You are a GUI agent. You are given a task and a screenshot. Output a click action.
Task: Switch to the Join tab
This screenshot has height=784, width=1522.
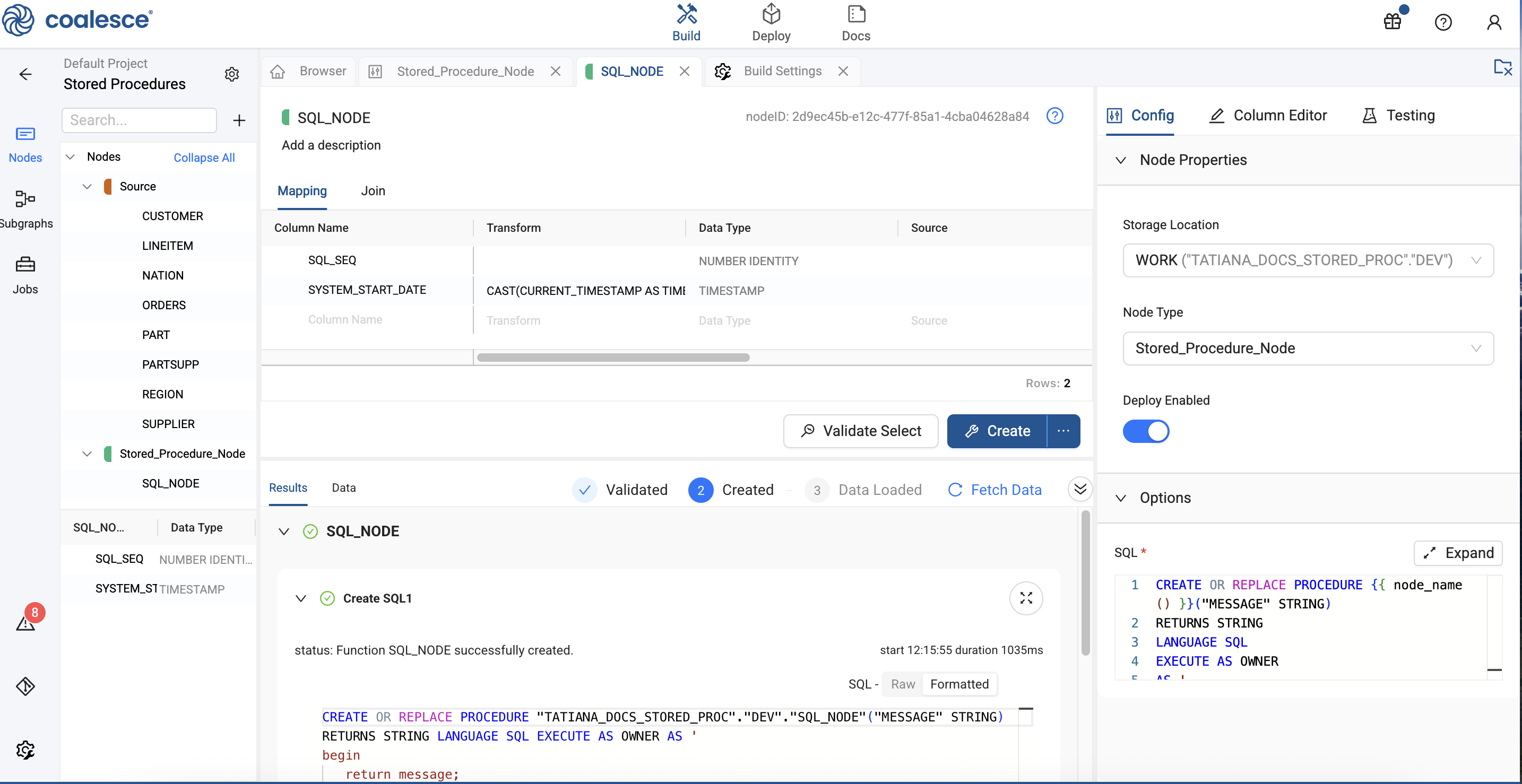point(373,191)
